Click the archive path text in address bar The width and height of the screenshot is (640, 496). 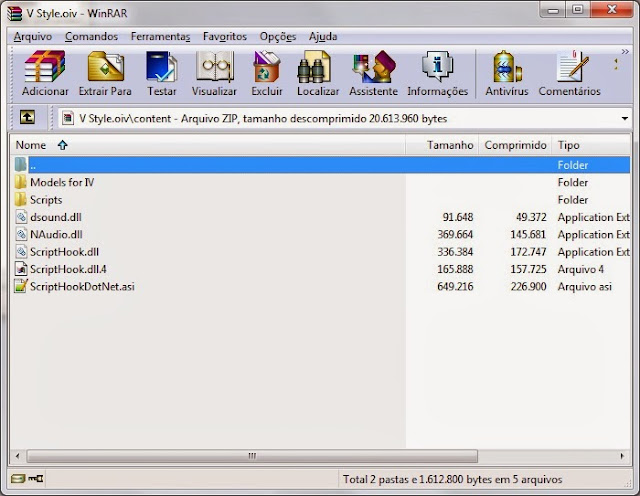click(x=263, y=118)
